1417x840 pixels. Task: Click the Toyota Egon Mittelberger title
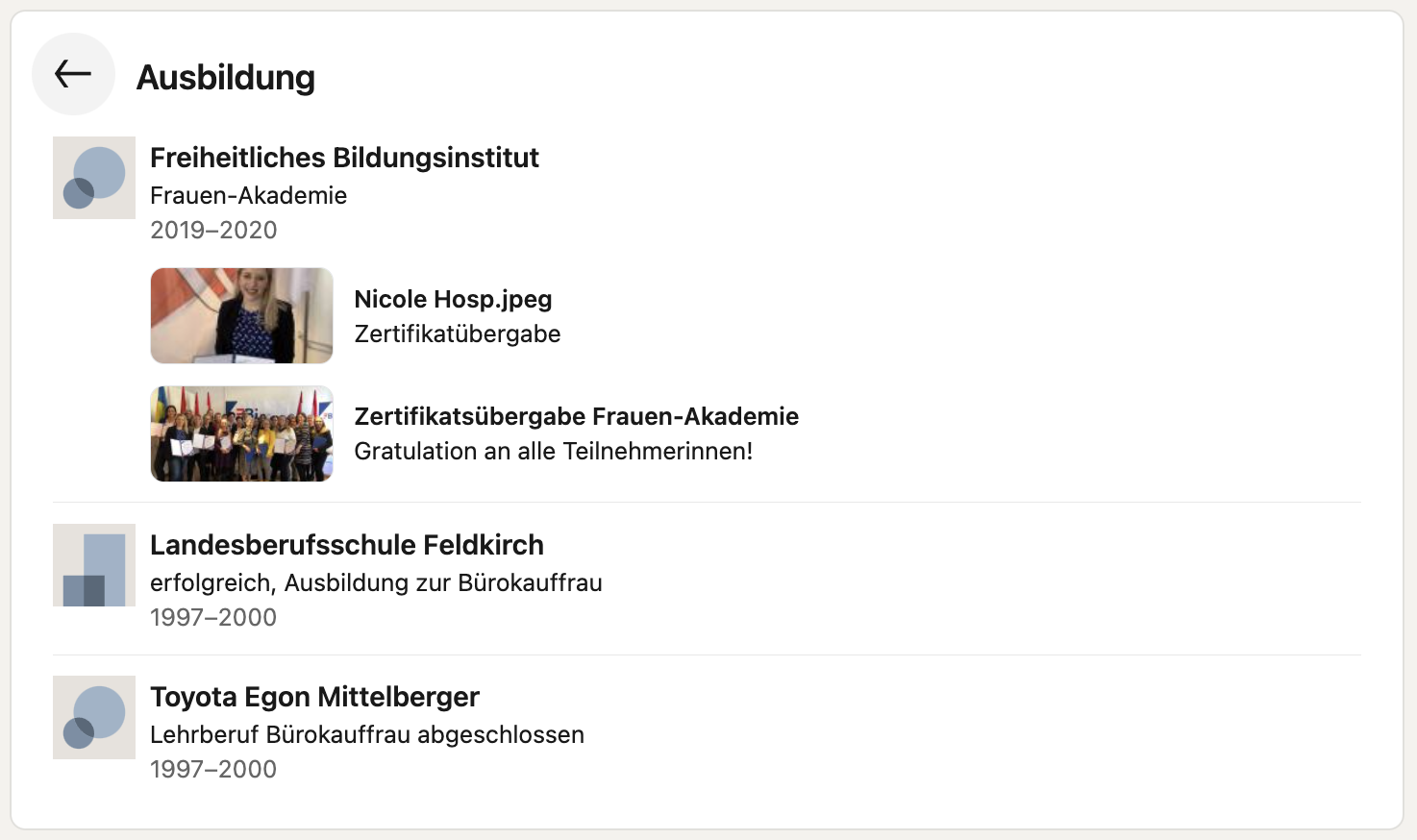pyautogui.click(x=314, y=697)
